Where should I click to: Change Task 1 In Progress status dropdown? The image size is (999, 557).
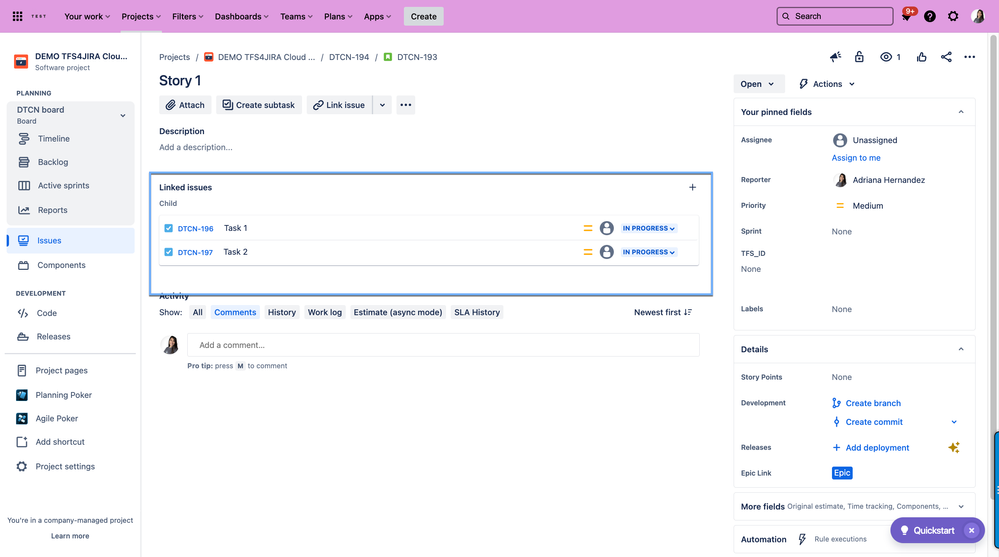(x=649, y=228)
